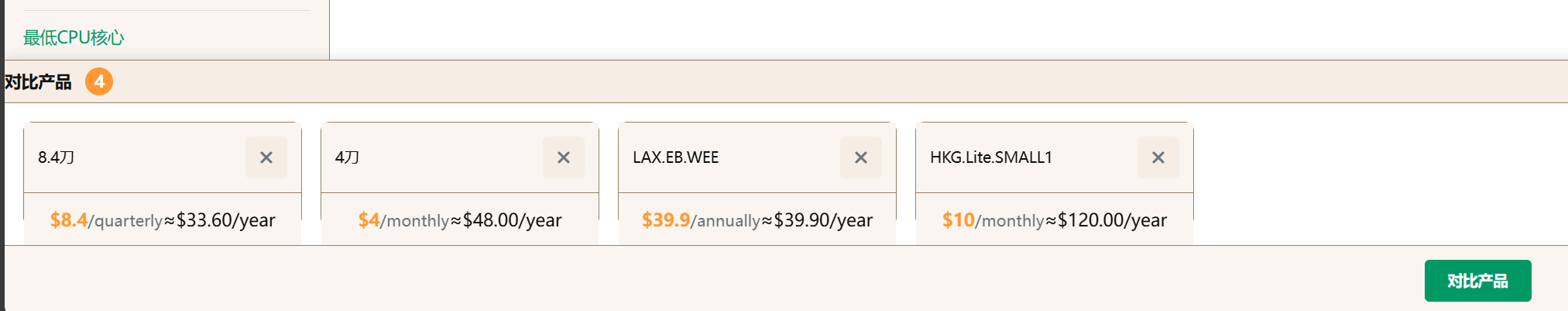Remove HKG.Lite.SMALL1 from the compare list
This screenshot has height=311, width=1568.
1158,157
